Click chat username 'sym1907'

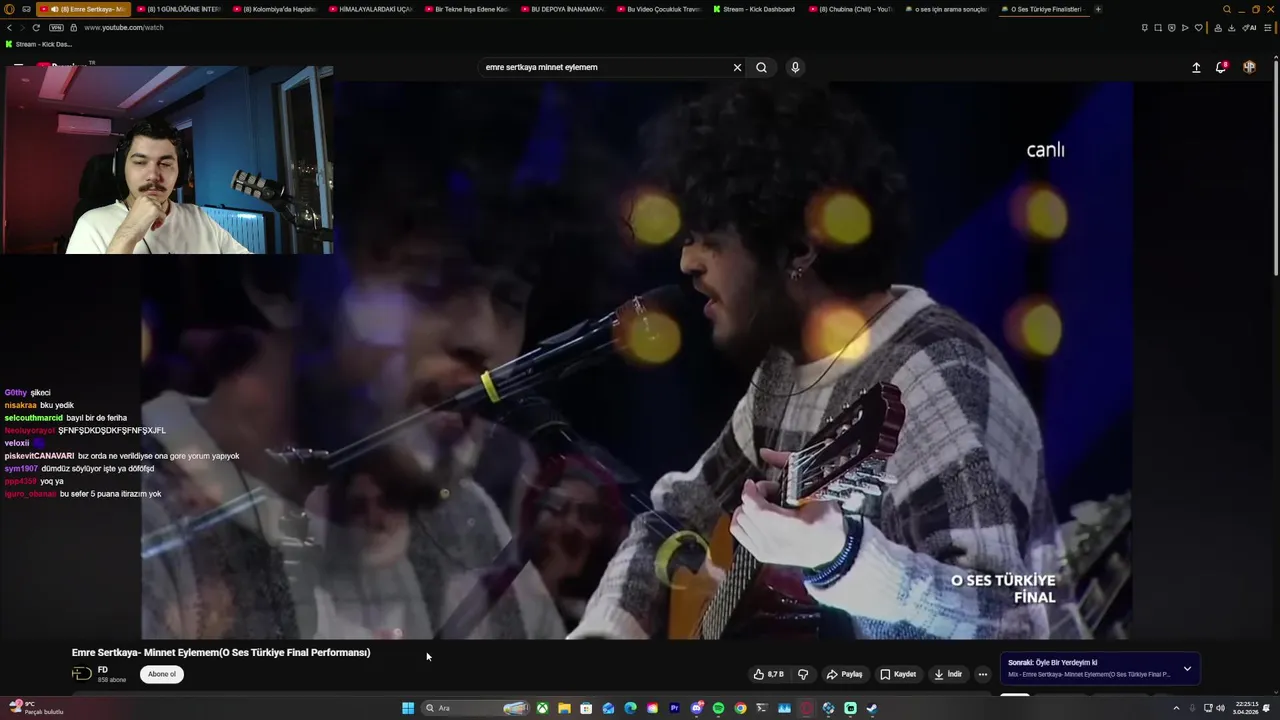[x=21, y=469]
